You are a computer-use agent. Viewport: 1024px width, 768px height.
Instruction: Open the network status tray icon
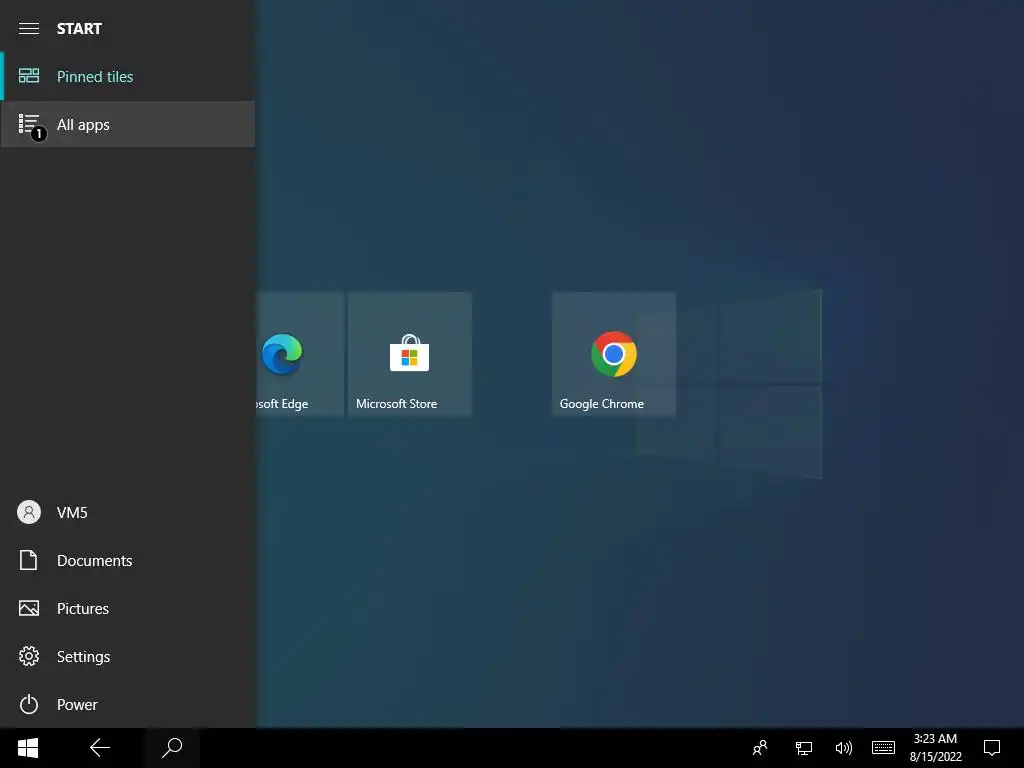coord(803,748)
